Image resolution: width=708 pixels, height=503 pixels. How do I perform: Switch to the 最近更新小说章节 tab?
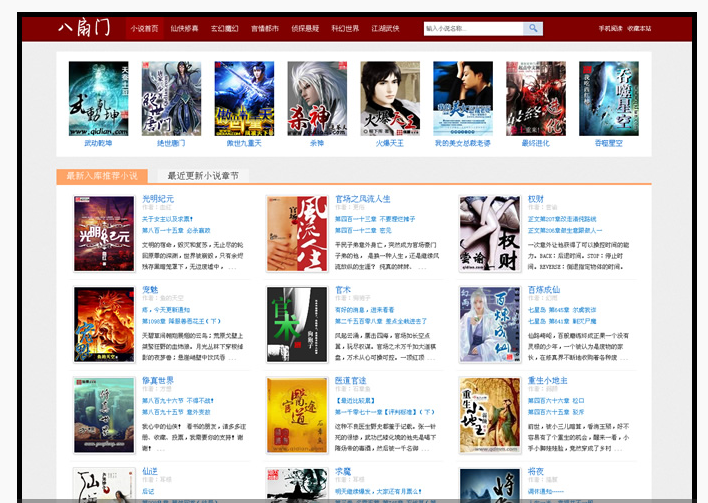[203, 176]
